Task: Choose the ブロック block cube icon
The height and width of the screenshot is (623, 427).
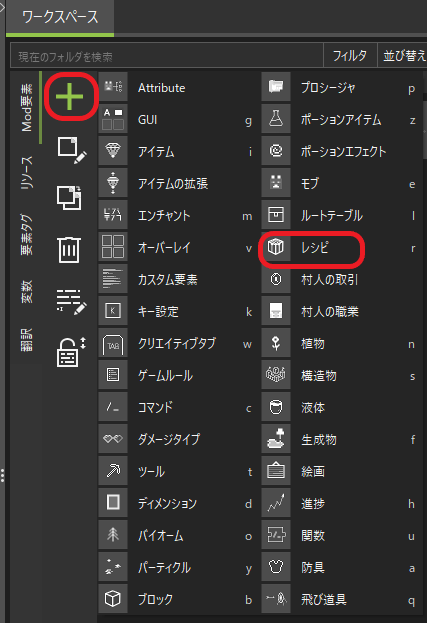Action: click(x=113, y=598)
